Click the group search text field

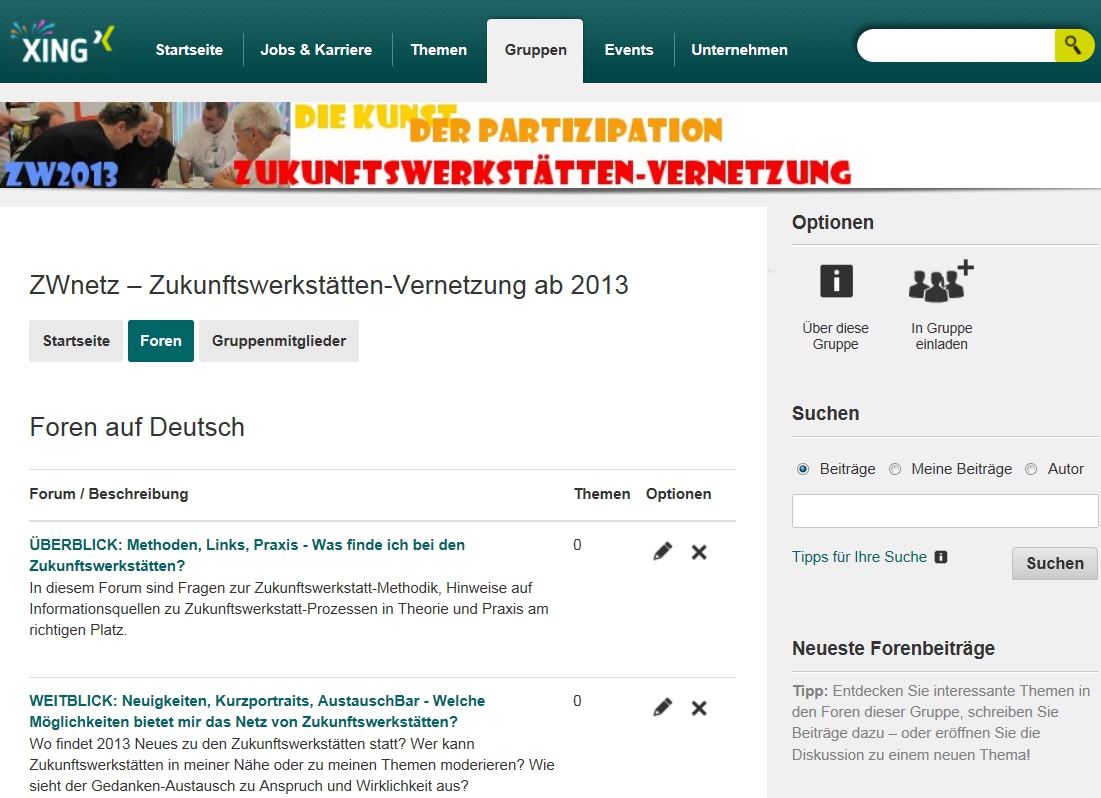click(945, 511)
